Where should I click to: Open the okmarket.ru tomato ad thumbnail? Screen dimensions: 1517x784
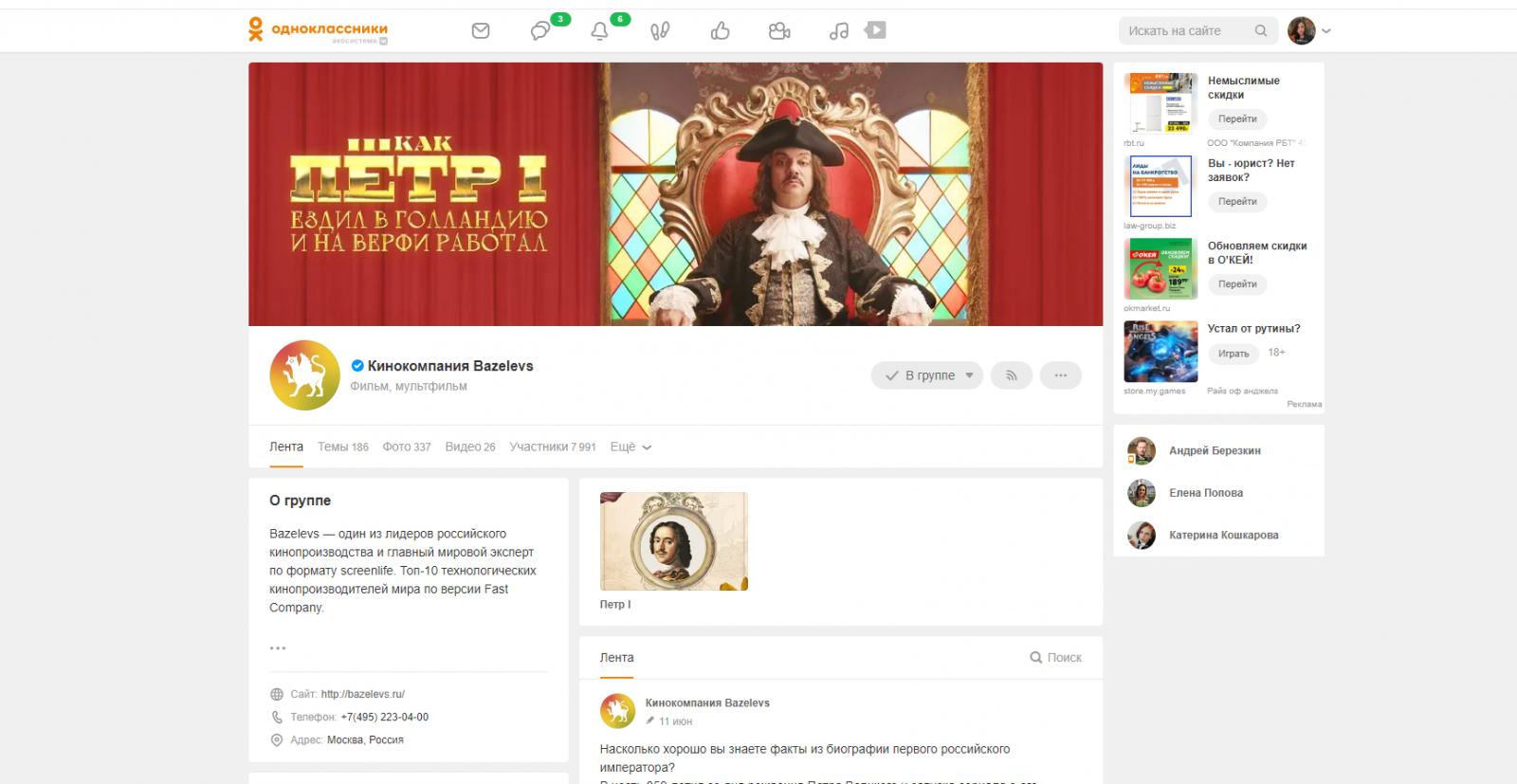click(1161, 268)
